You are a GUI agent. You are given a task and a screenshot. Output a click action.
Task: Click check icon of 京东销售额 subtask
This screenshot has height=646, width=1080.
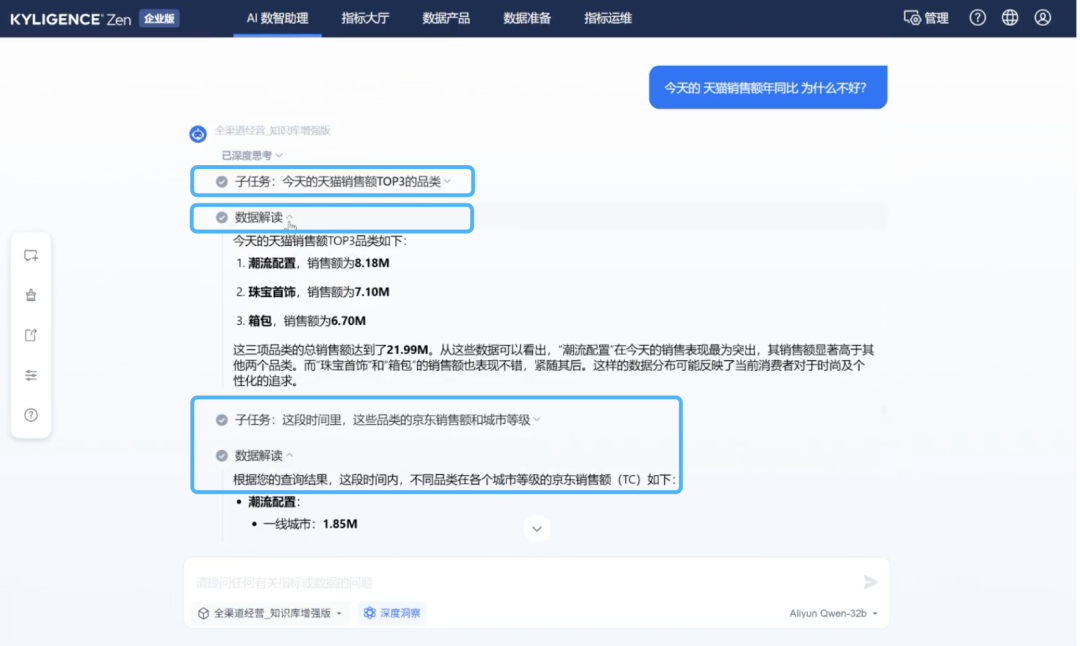tap(221, 420)
